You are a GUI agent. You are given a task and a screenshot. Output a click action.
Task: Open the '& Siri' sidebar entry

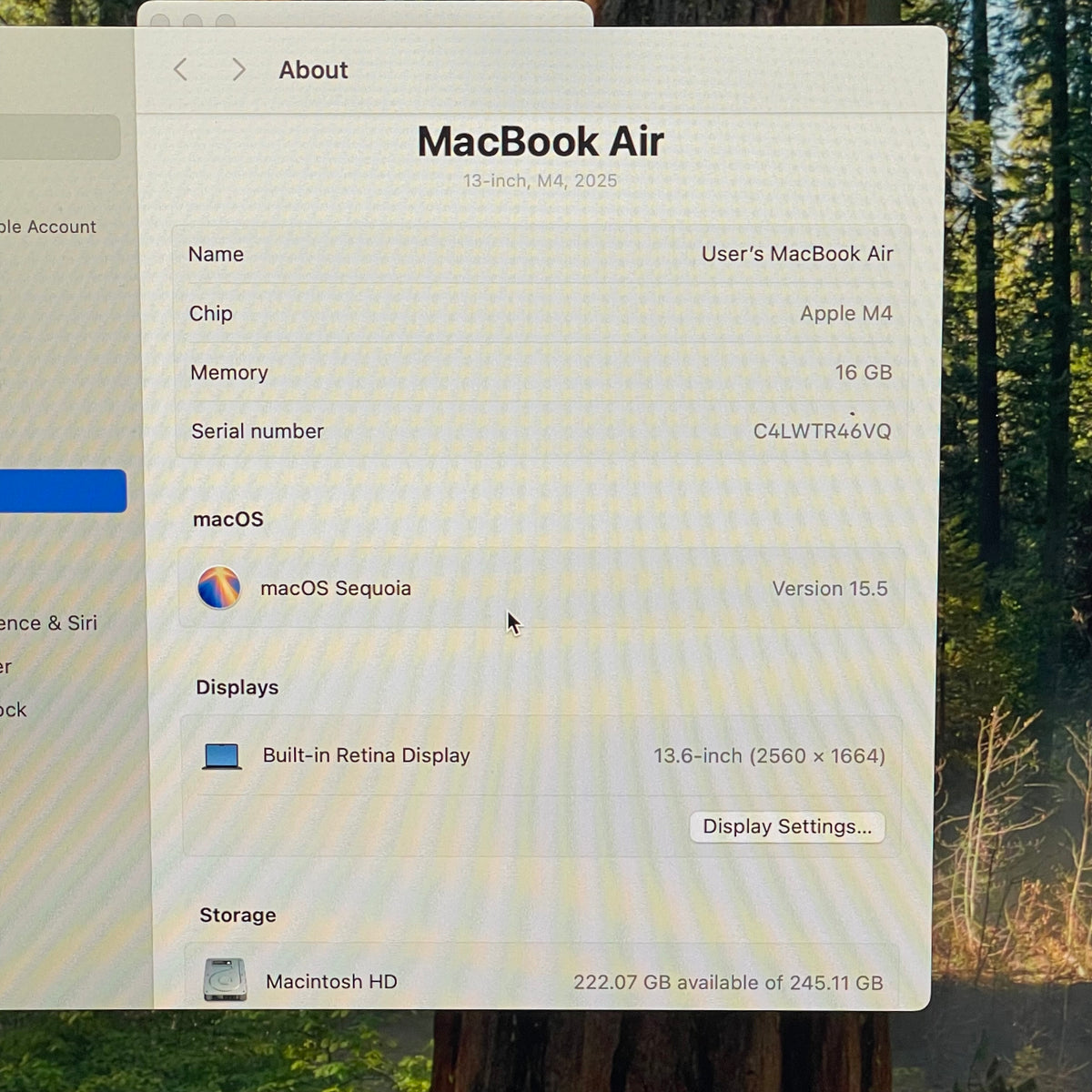tap(48, 622)
